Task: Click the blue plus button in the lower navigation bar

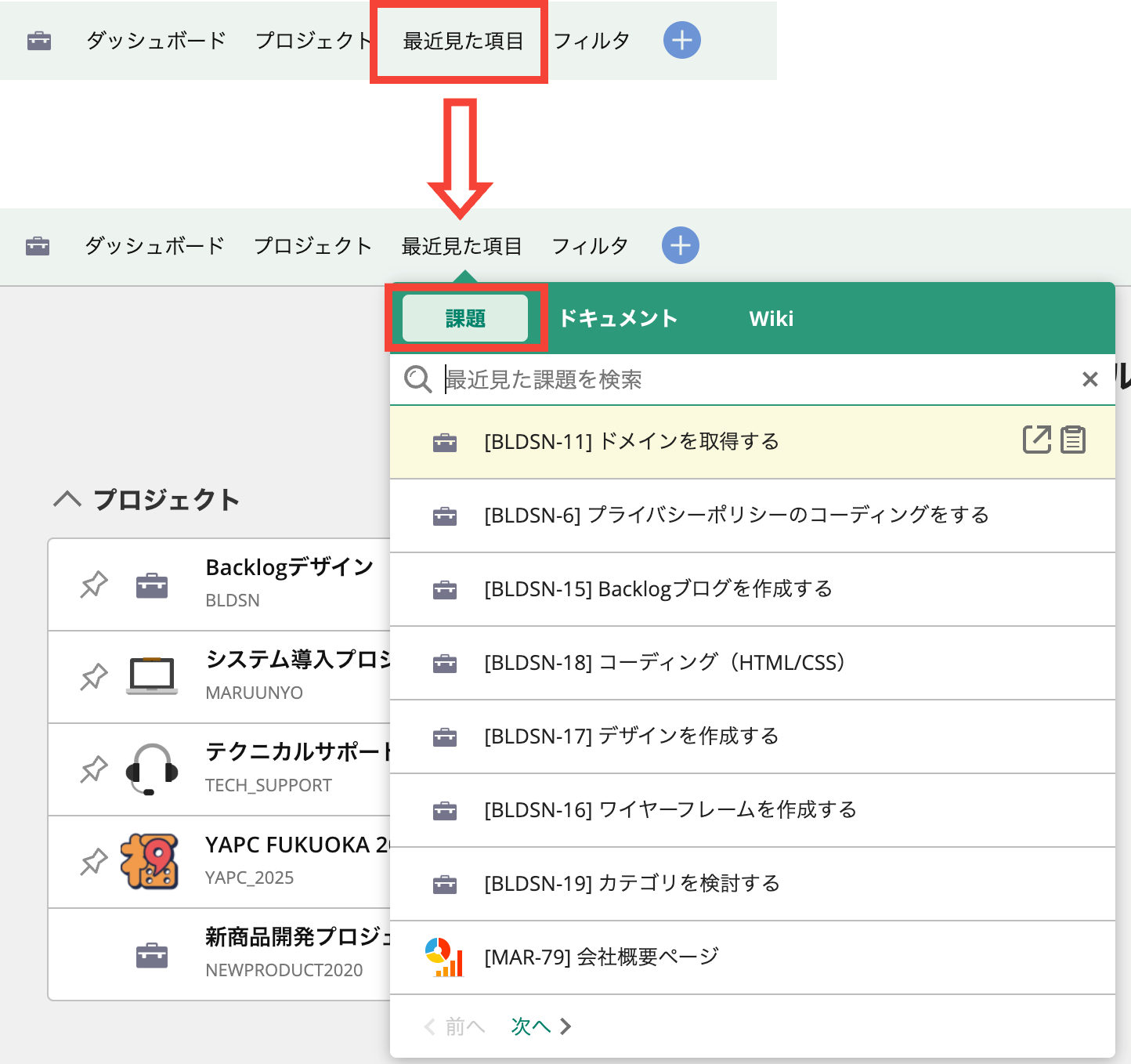Action: 681,245
